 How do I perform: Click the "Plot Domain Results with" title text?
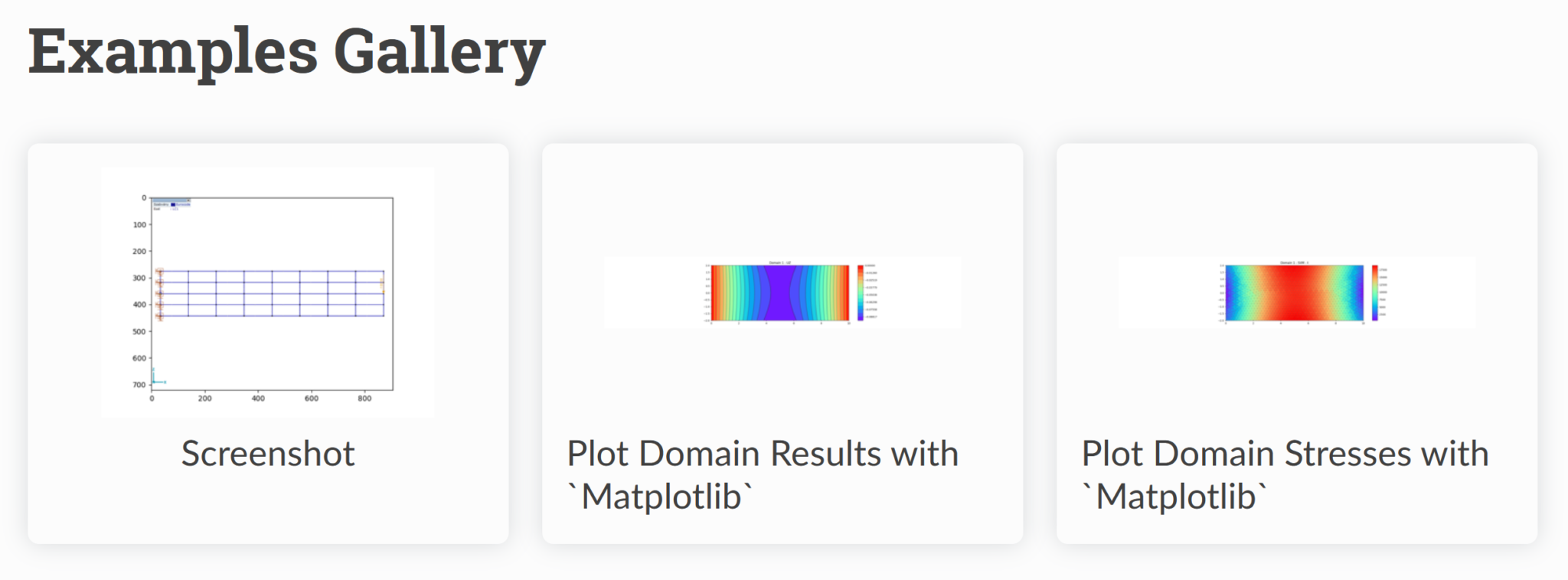pyautogui.click(x=763, y=454)
